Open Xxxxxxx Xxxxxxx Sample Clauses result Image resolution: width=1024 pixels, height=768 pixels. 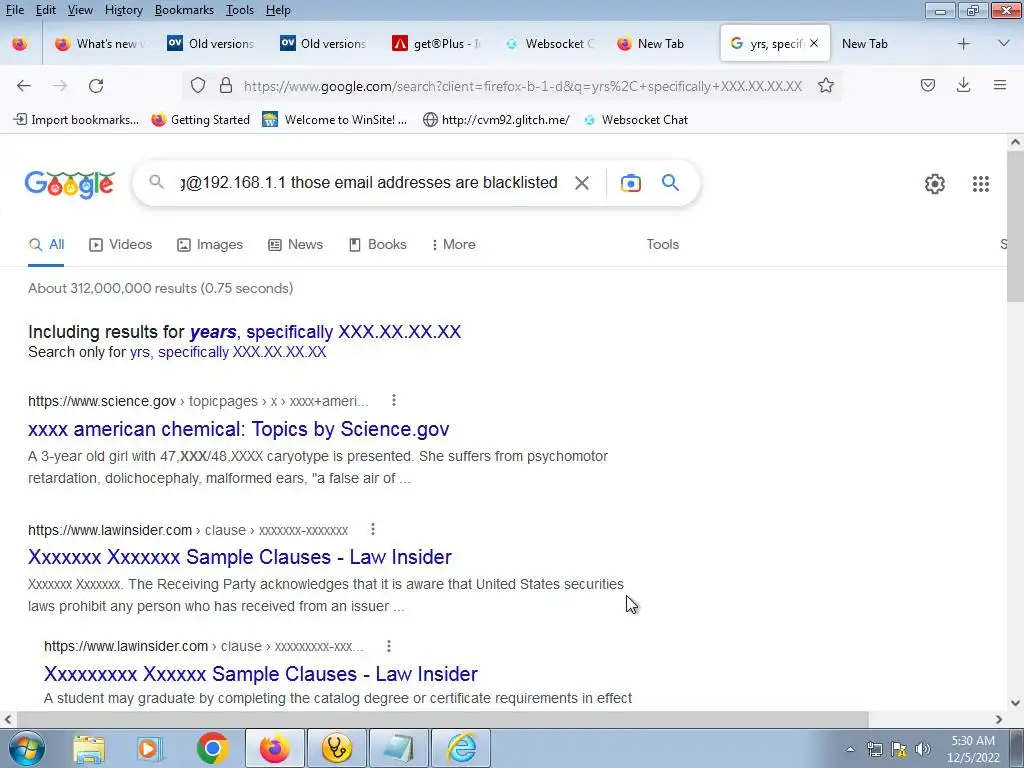pyautogui.click(x=240, y=557)
